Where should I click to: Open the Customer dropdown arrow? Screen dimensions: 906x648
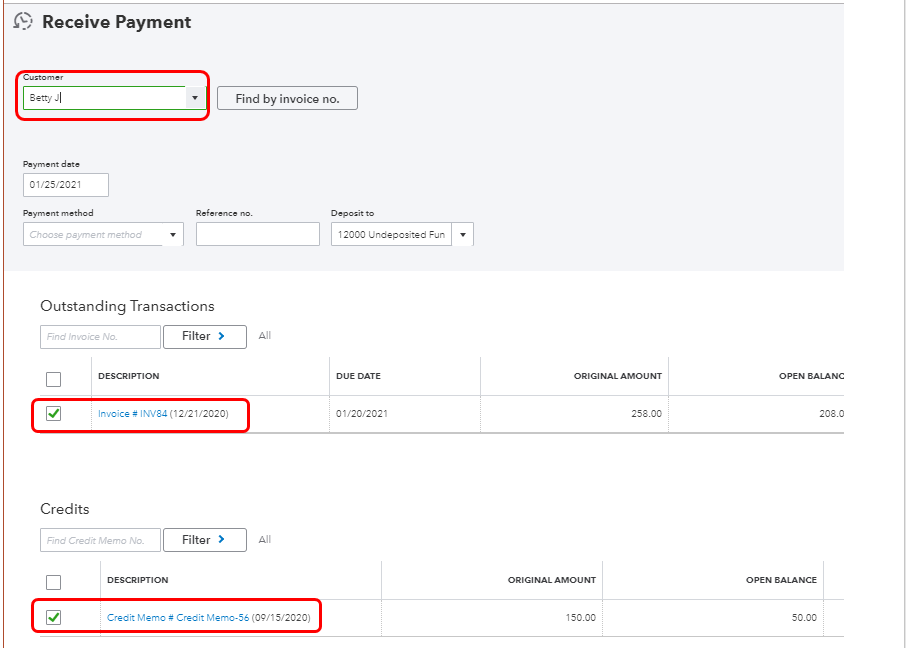click(x=195, y=98)
